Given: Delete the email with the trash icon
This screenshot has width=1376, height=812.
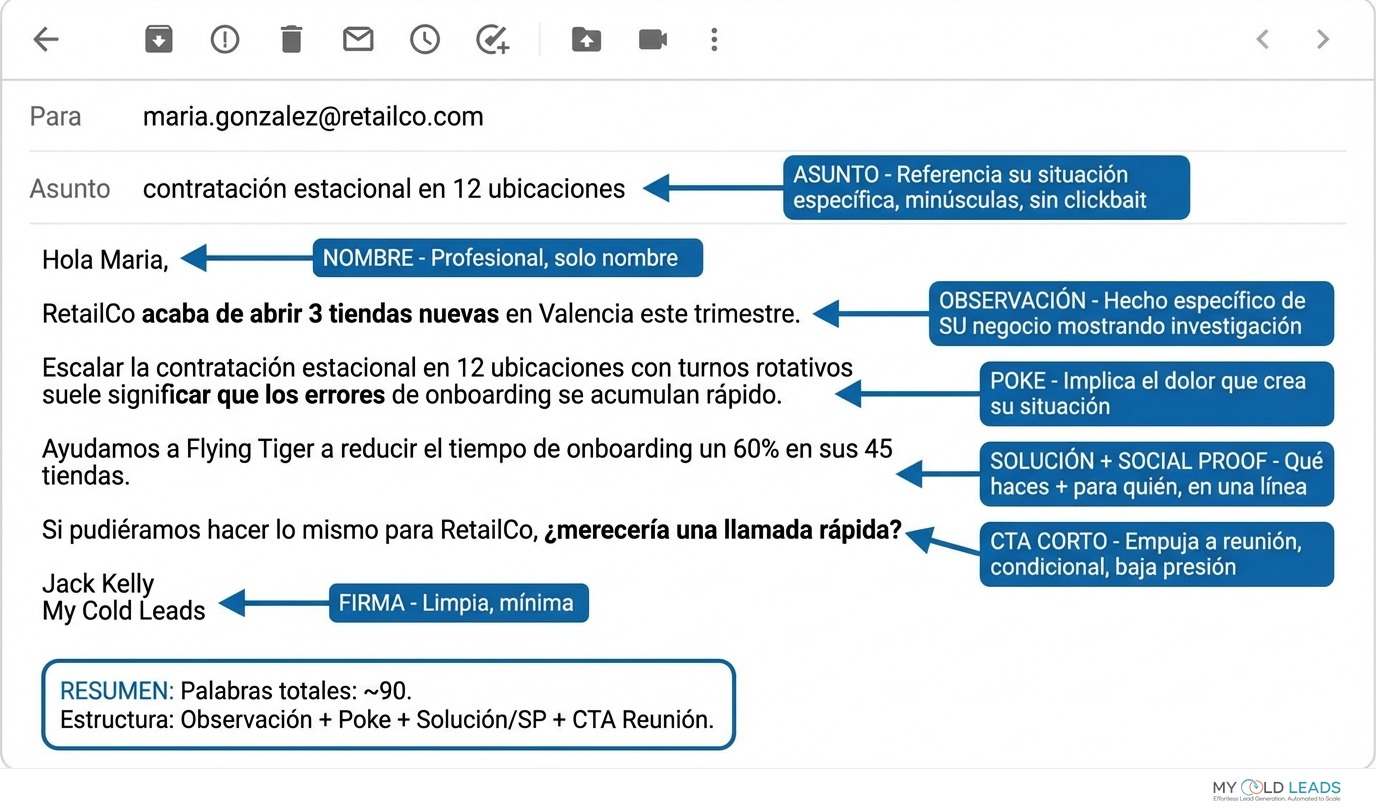Looking at the screenshot, I should (x=290, y=39).
